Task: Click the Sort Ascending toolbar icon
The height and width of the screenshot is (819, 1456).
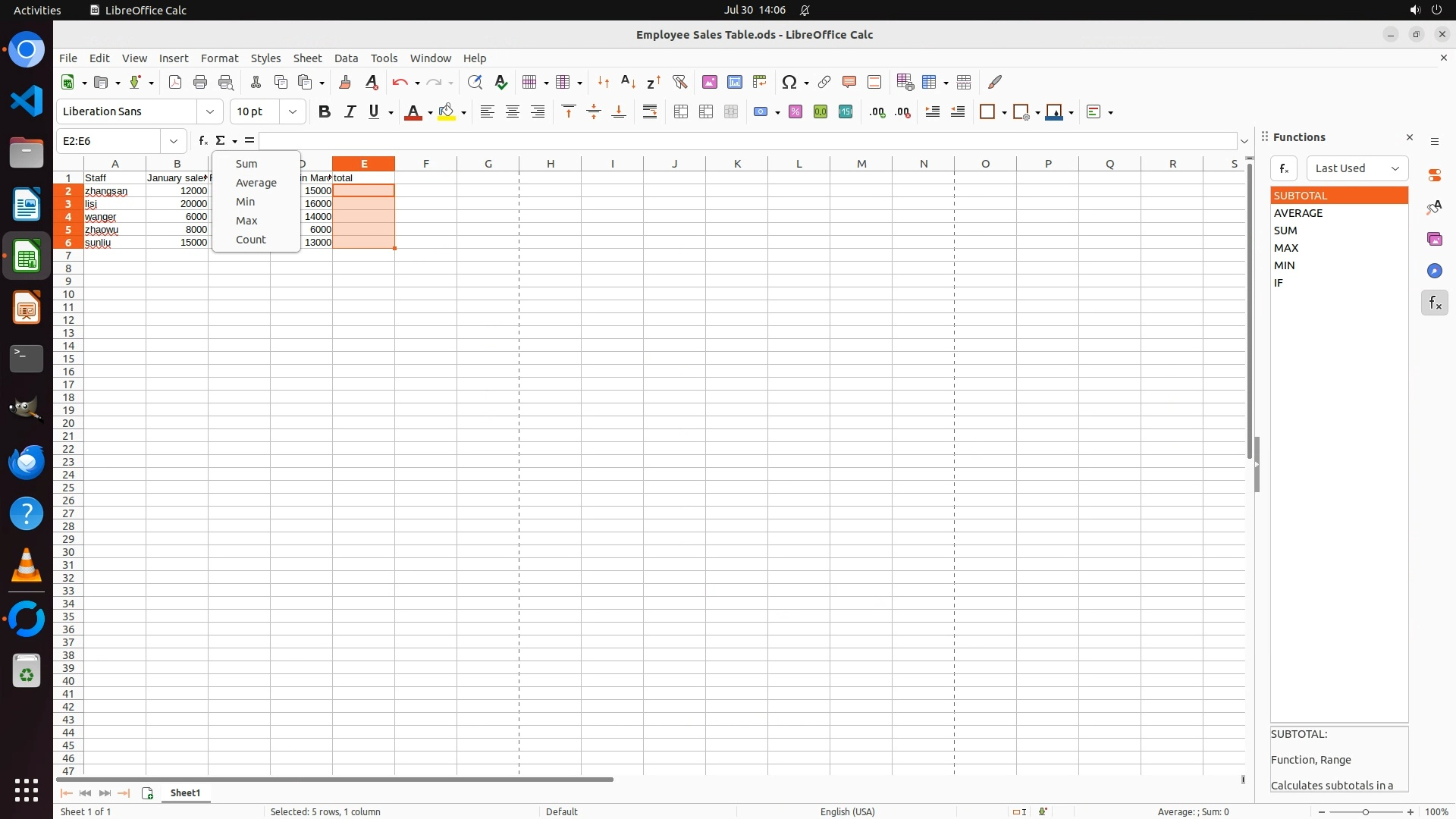Action: tap(628, 82)
